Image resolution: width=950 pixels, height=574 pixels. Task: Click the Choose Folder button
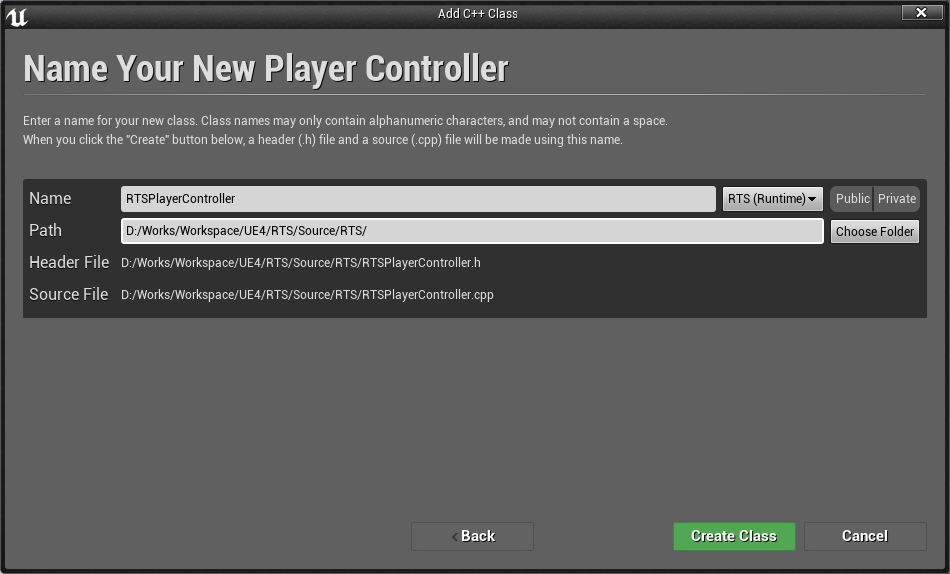pos(875,232)
